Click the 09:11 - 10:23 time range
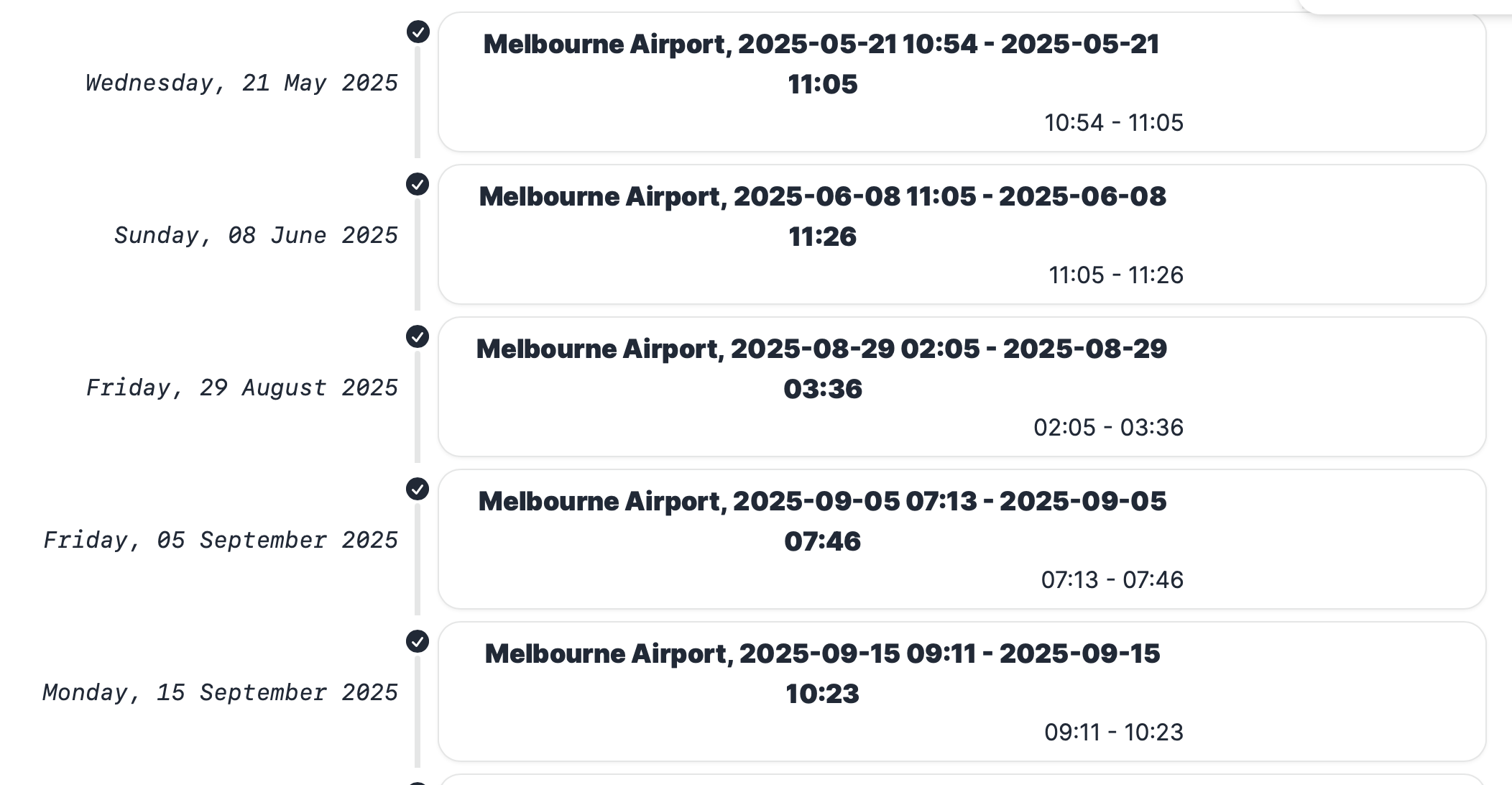The width and height of the screenshot is (1512, 785). (x=1113, y=733)
